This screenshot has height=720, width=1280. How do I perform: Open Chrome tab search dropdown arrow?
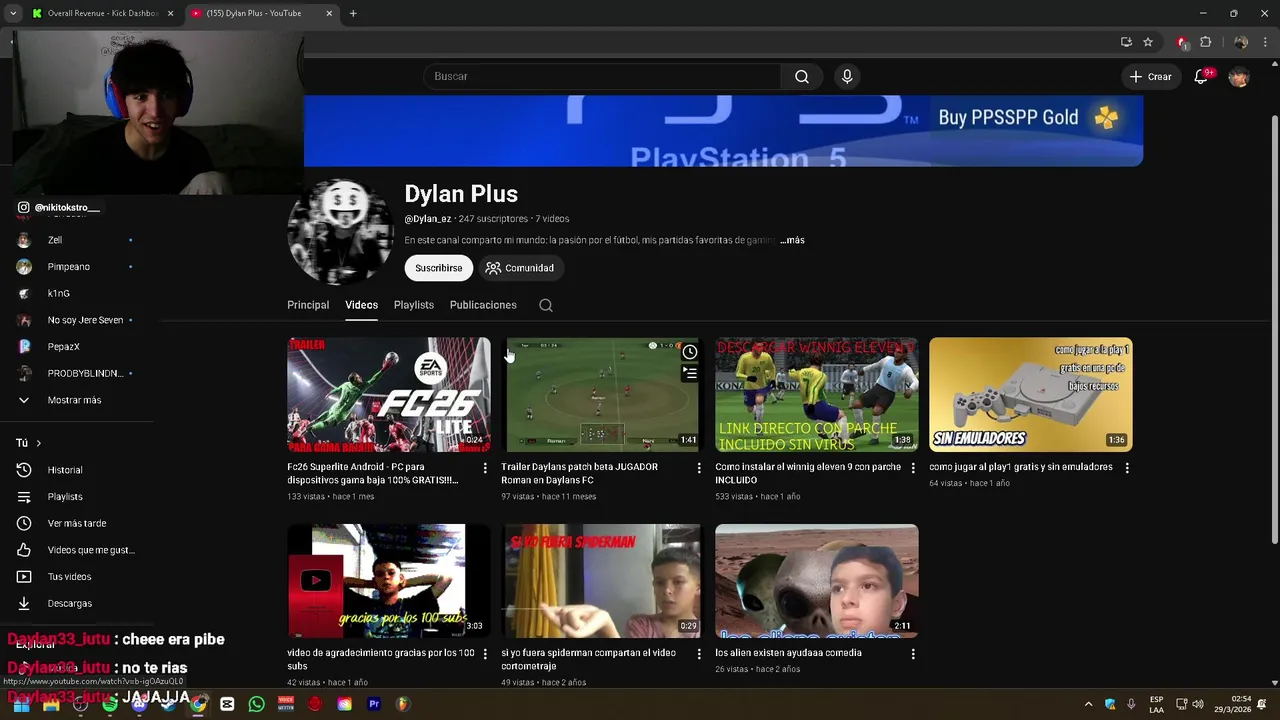click(x=13, y=13)
